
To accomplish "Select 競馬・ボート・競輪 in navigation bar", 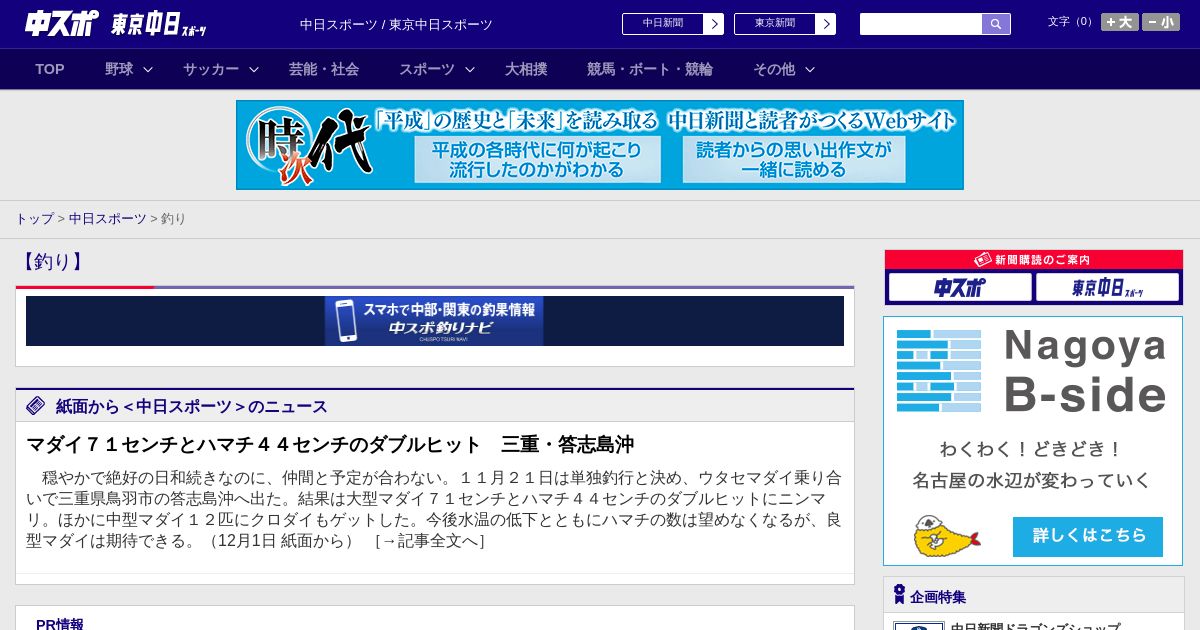I will click(650, 69).
